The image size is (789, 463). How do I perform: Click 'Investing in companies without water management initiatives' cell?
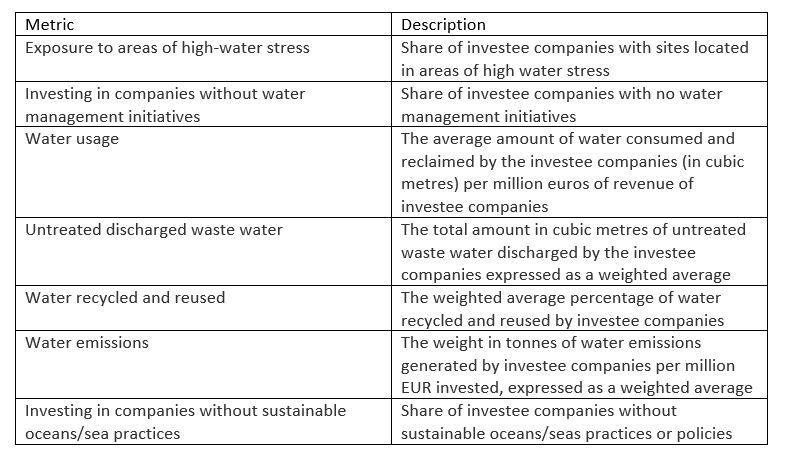(x=203, y=104)
